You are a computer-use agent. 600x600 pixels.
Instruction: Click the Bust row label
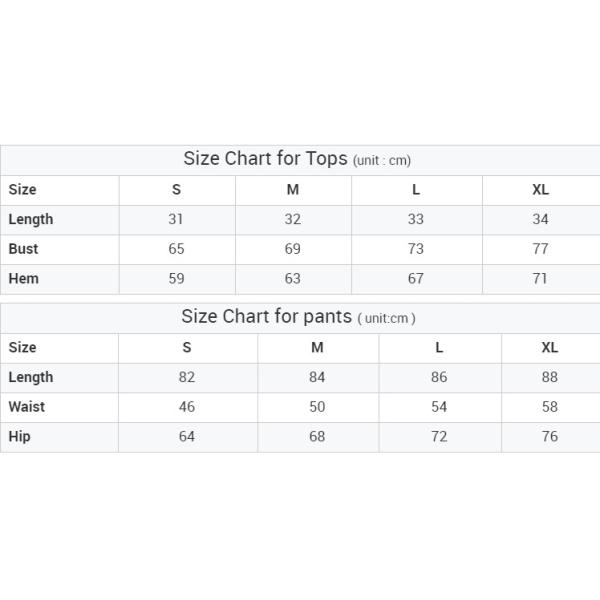pos(24,248)
